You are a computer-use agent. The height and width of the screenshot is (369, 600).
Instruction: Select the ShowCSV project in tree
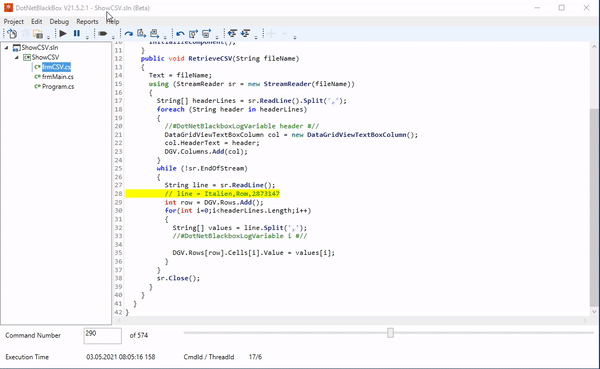(x=45, y=57)
